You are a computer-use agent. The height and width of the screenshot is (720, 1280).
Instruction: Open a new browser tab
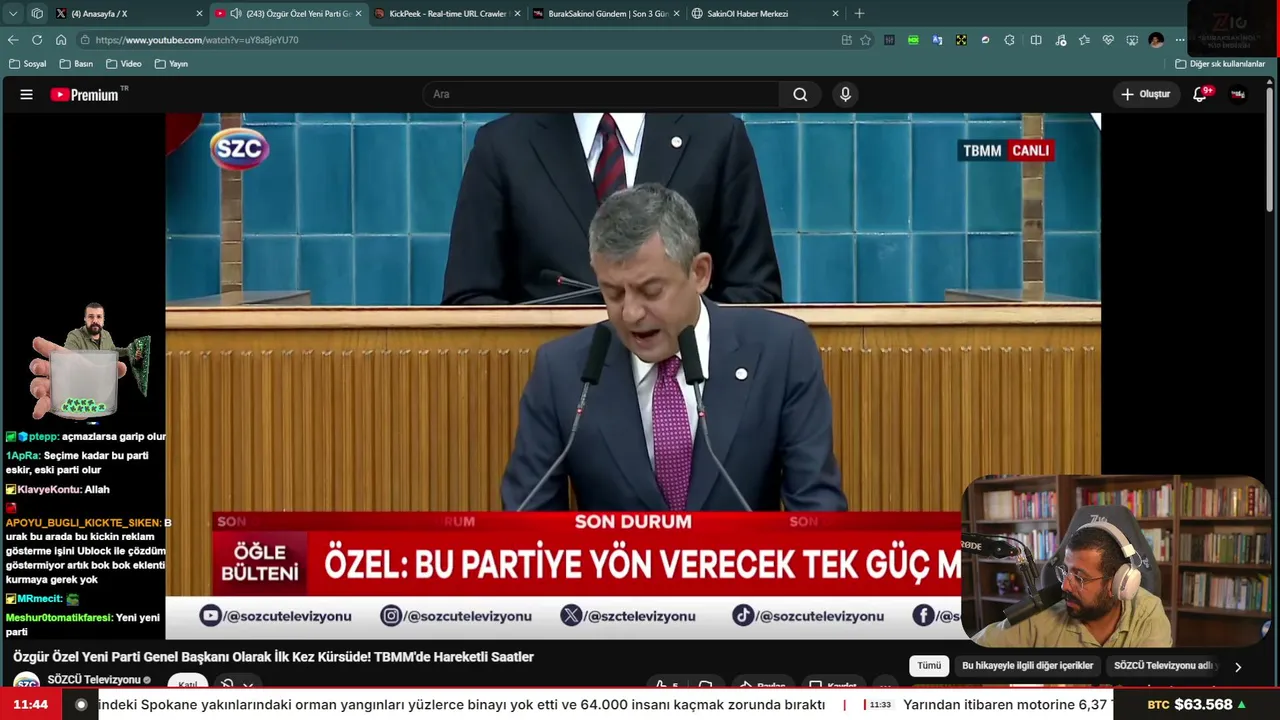tap(859, 14)
